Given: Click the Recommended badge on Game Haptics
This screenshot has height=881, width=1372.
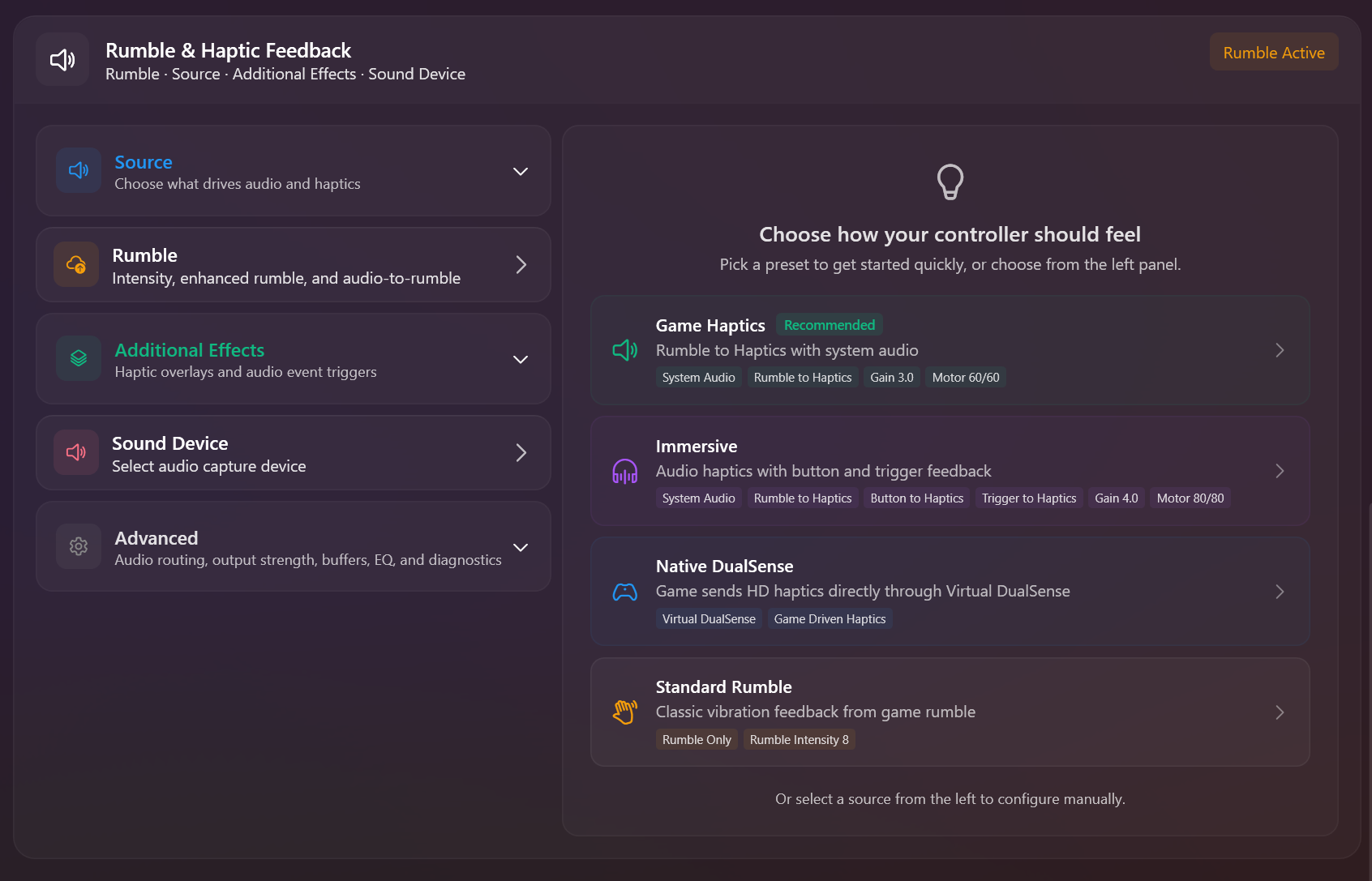Looking at the screenshot, I should pos(829,325).
